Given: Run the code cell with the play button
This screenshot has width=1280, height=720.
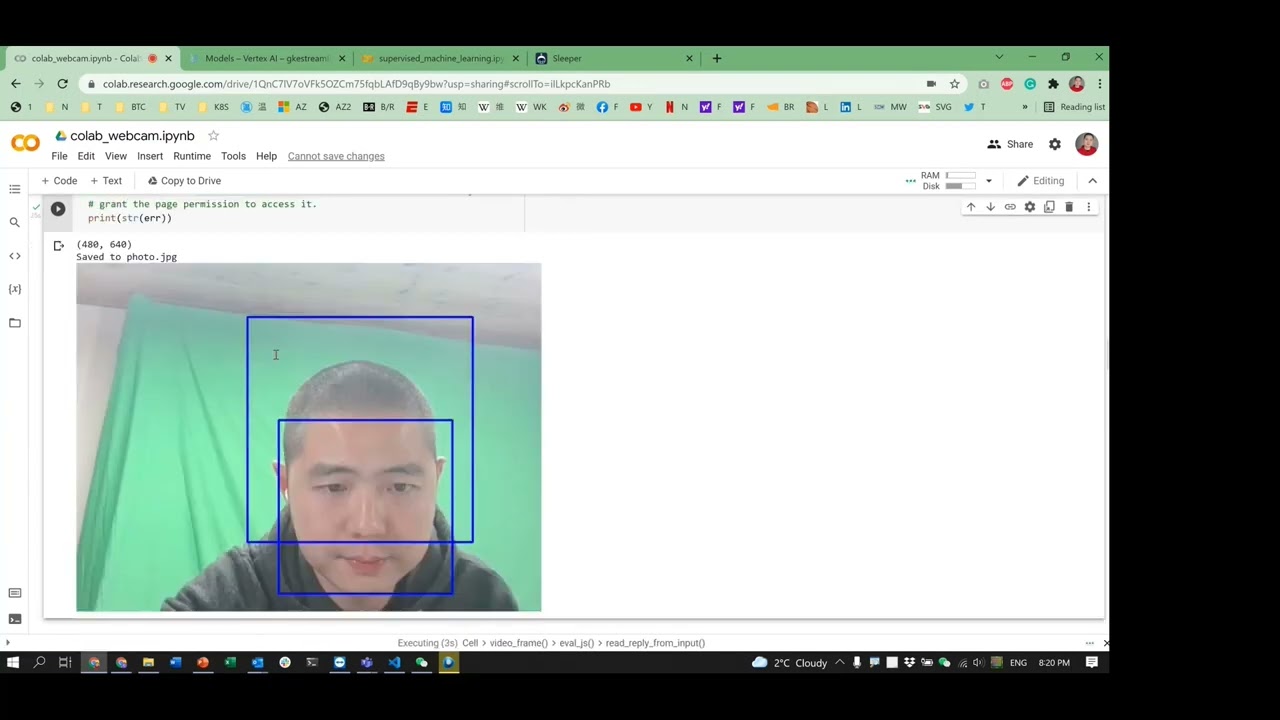Looking at the screenshot, I should click(x=58, y=209).
